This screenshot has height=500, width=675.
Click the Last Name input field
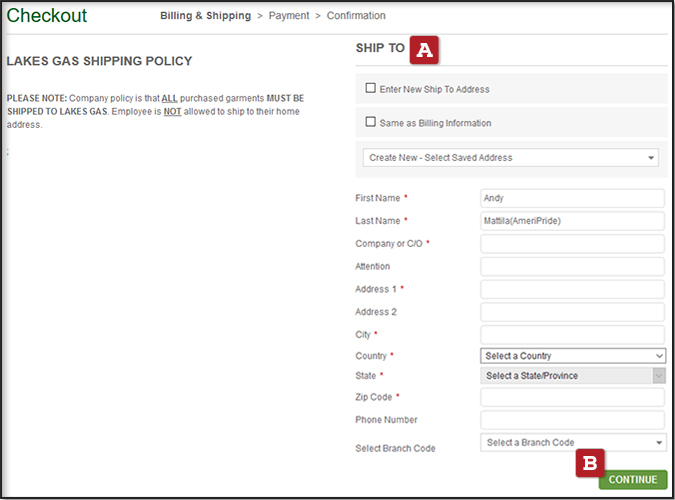click(572, 221)
